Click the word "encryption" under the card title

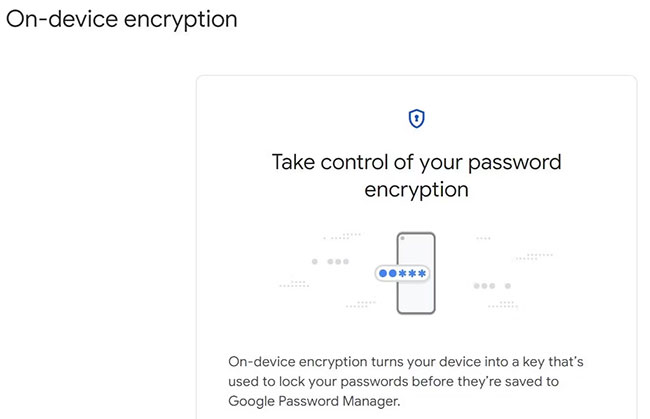point(416,188)
